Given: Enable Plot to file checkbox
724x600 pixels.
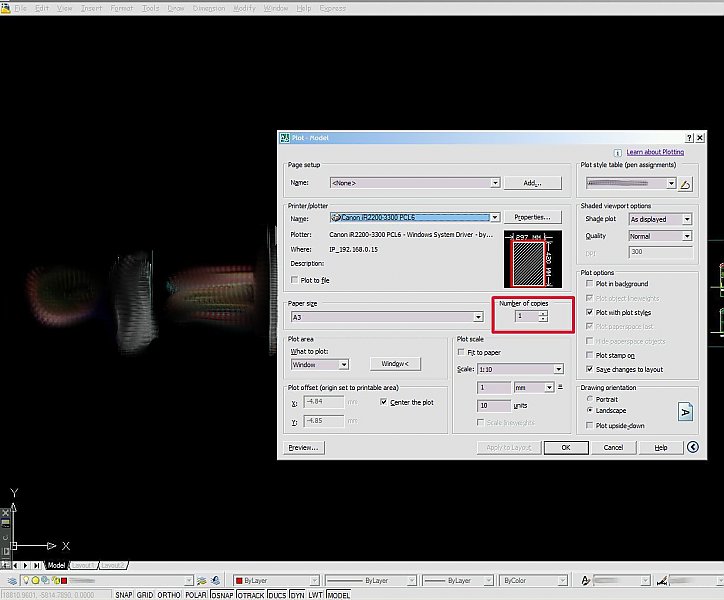Looking at the screenshot, I should point(295,280).
